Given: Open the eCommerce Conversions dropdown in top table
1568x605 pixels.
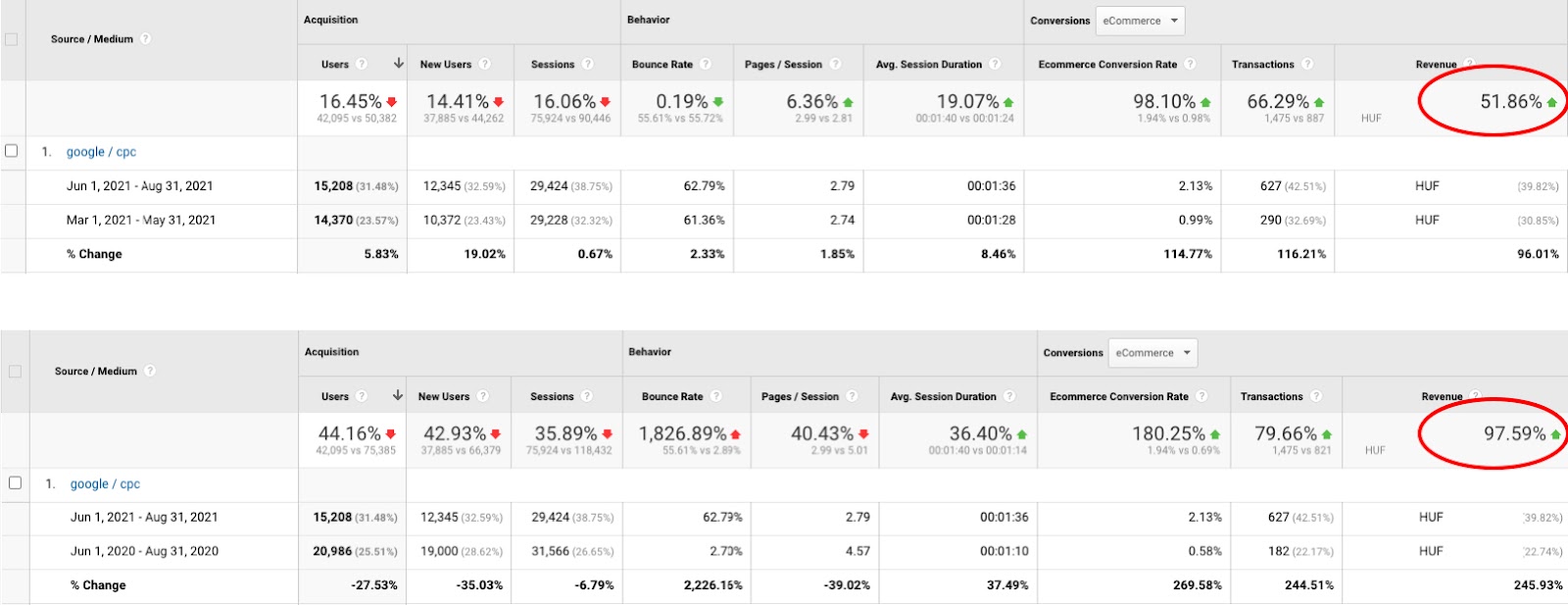Looking at the screenshot, I should [x=1140, y=21].
